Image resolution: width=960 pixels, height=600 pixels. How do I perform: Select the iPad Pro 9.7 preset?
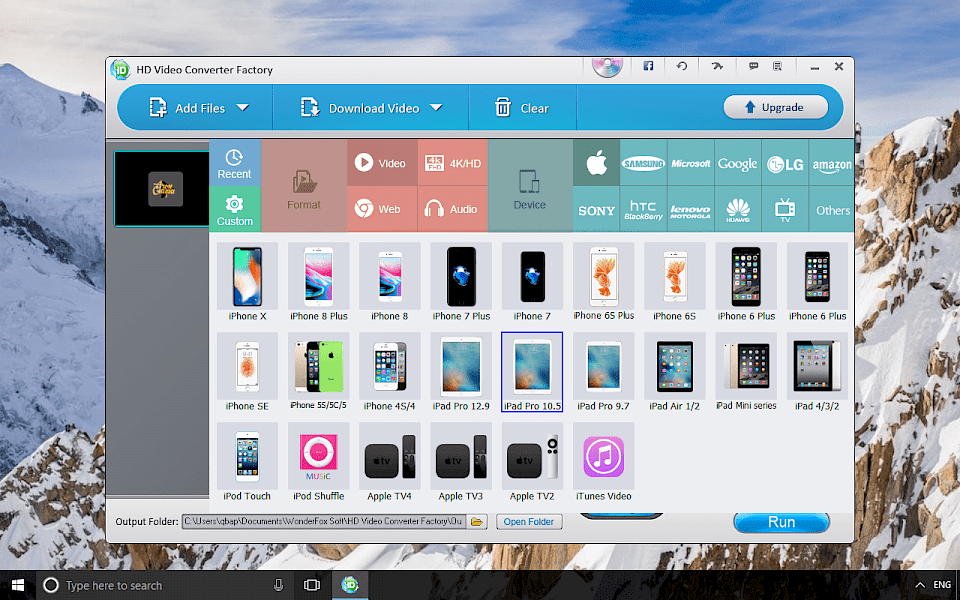click(604, 372)
